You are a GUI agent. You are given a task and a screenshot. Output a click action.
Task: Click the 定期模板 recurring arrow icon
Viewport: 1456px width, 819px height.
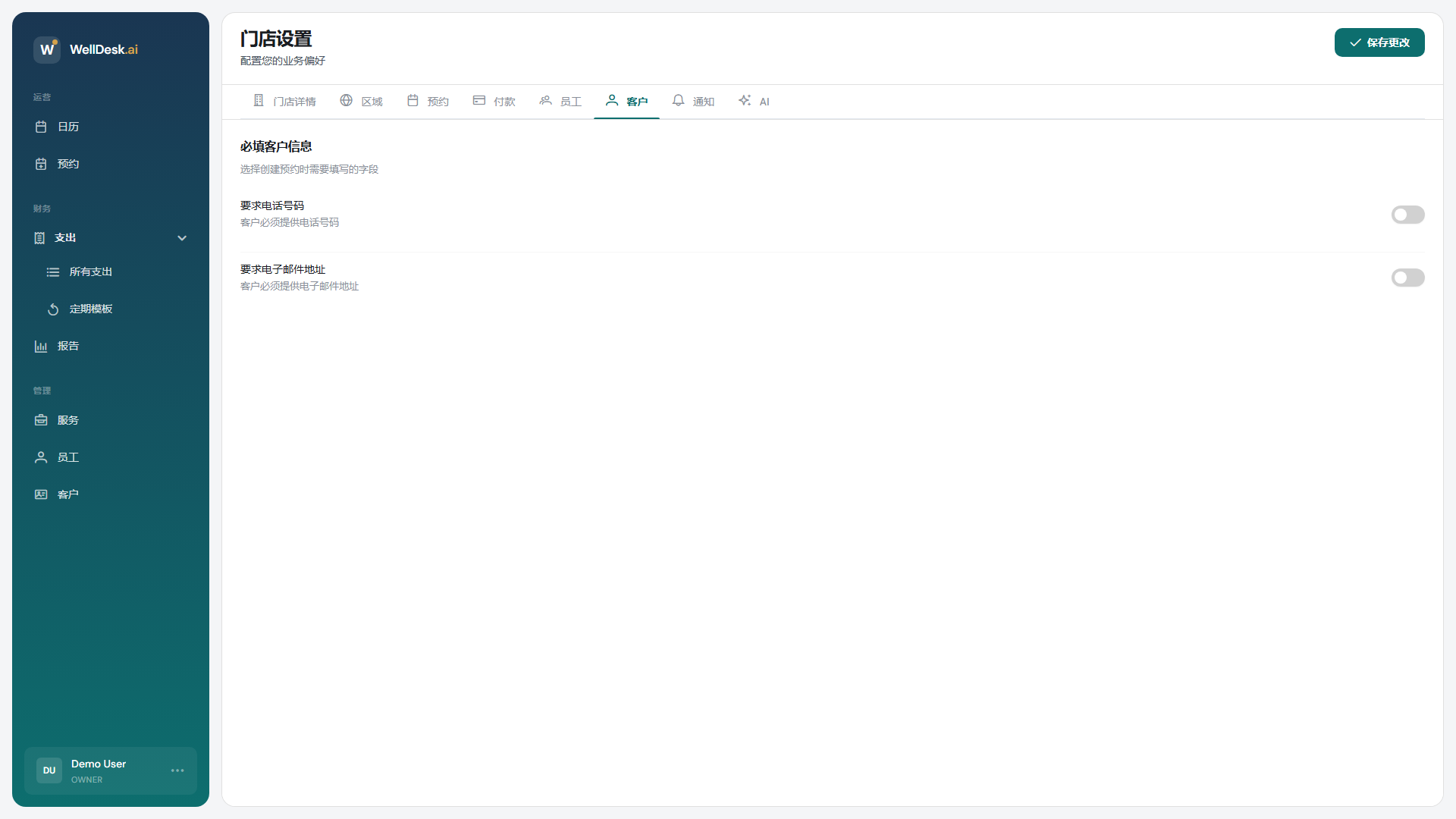click(x=53, y=309)
